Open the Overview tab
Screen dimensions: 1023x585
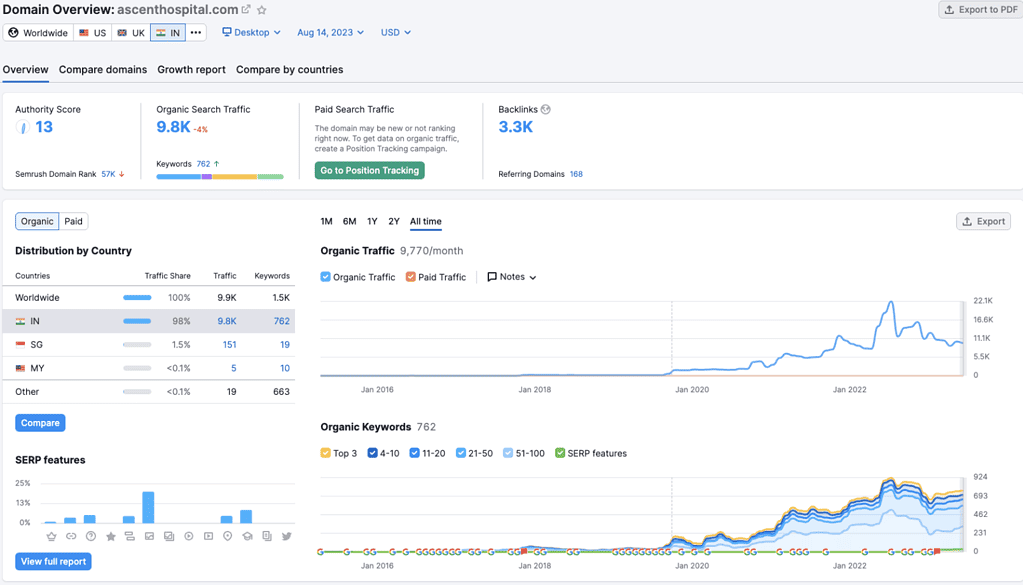[x=25, y=69]
